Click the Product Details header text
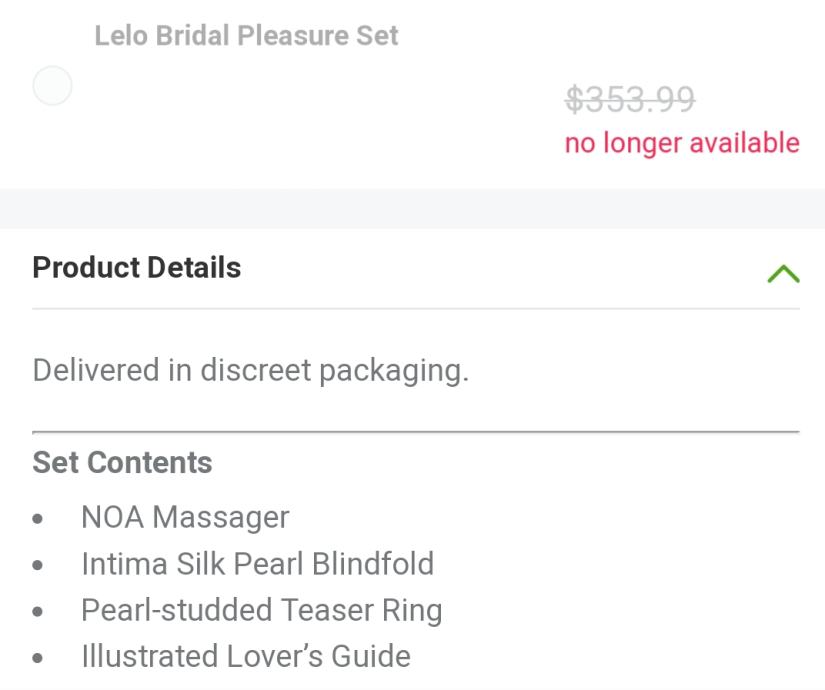Viewport: 825px width, 690px height. [137, 268]
